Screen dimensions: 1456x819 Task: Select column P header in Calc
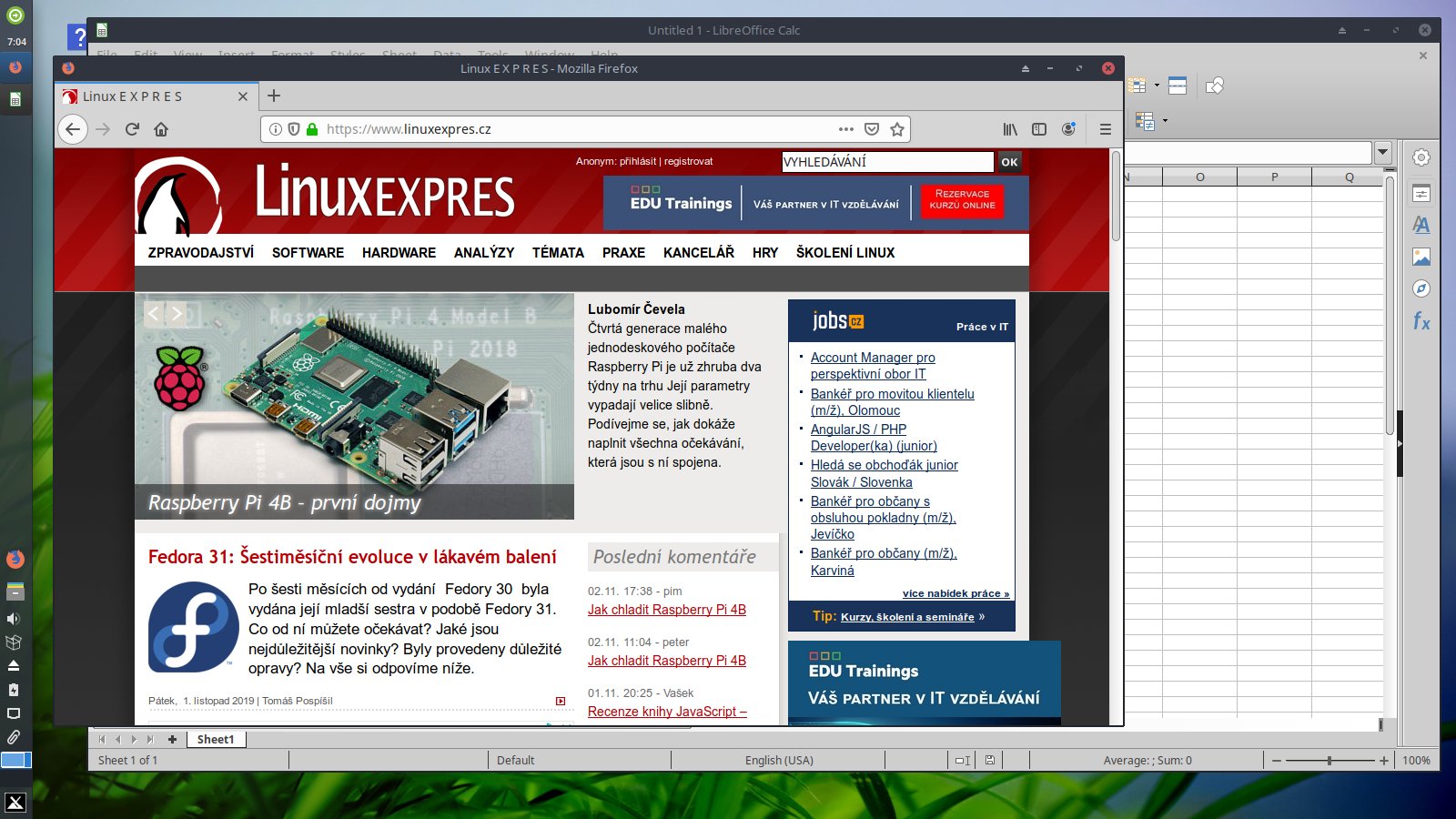[x=1274, y=177]
